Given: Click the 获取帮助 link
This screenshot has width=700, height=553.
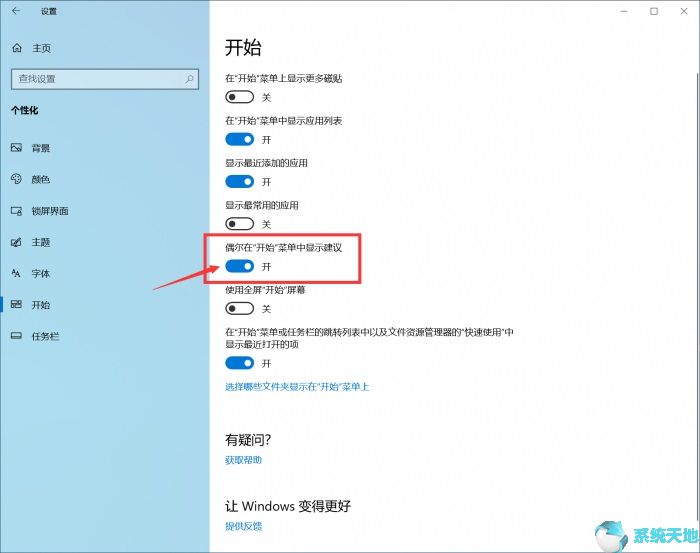Looking at the screenshot, I should [243, 460].
